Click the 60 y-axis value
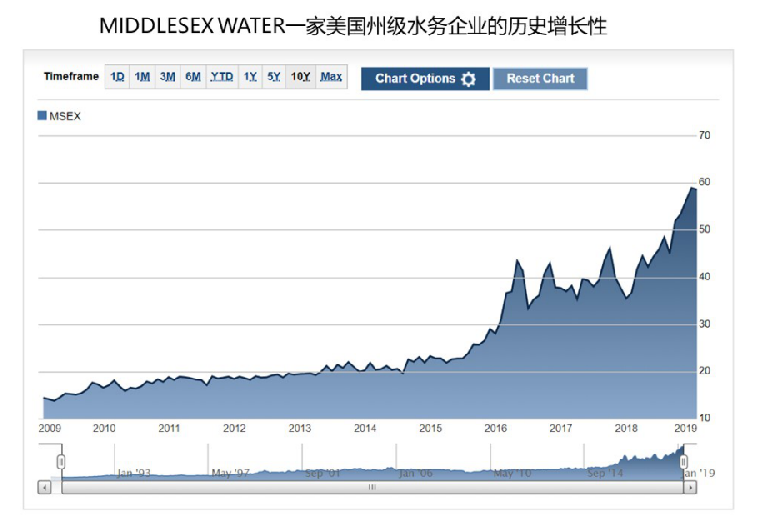The image size is (759, 515). tap(704, 182)
